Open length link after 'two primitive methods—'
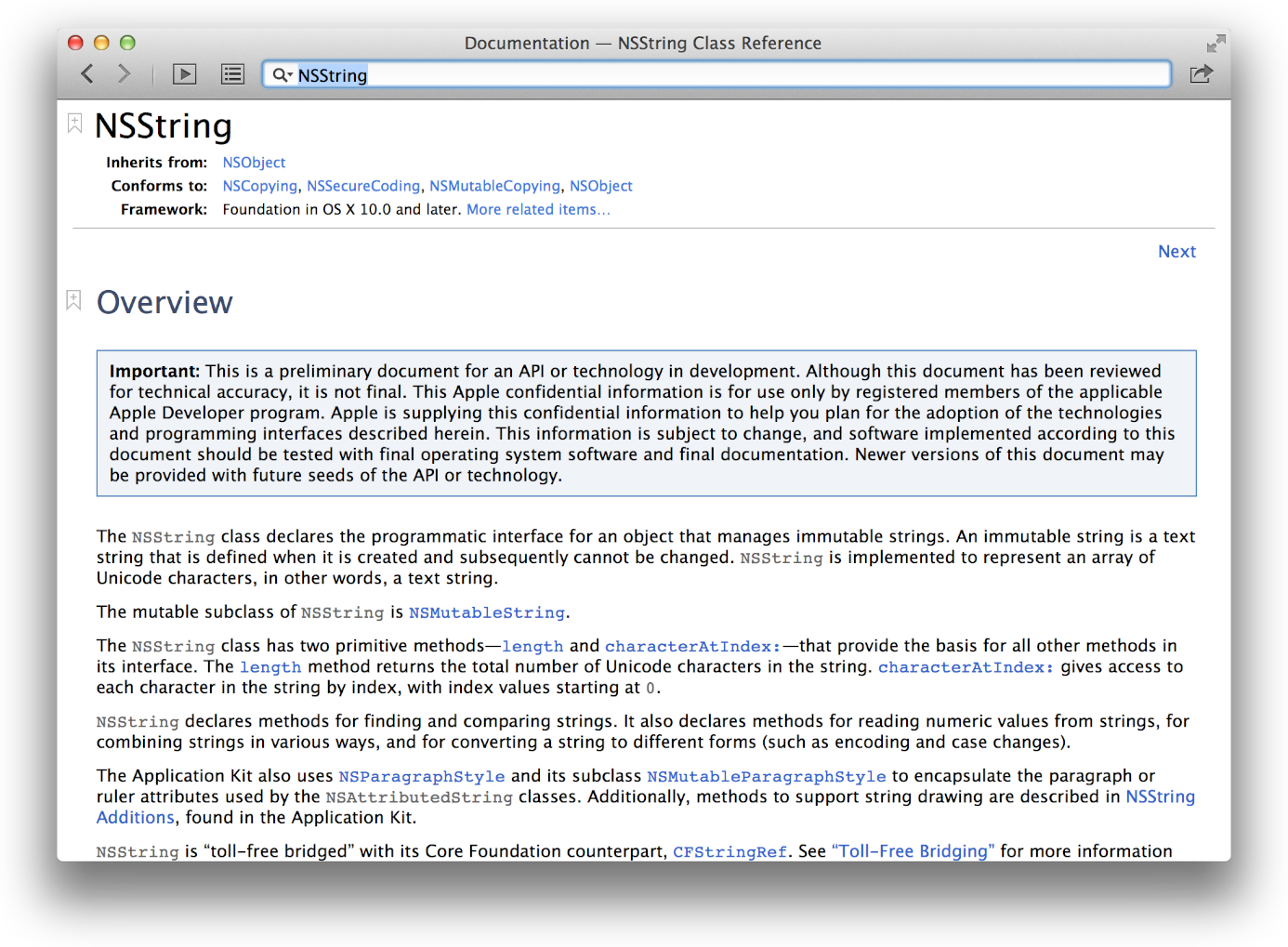 coord(532,646)
